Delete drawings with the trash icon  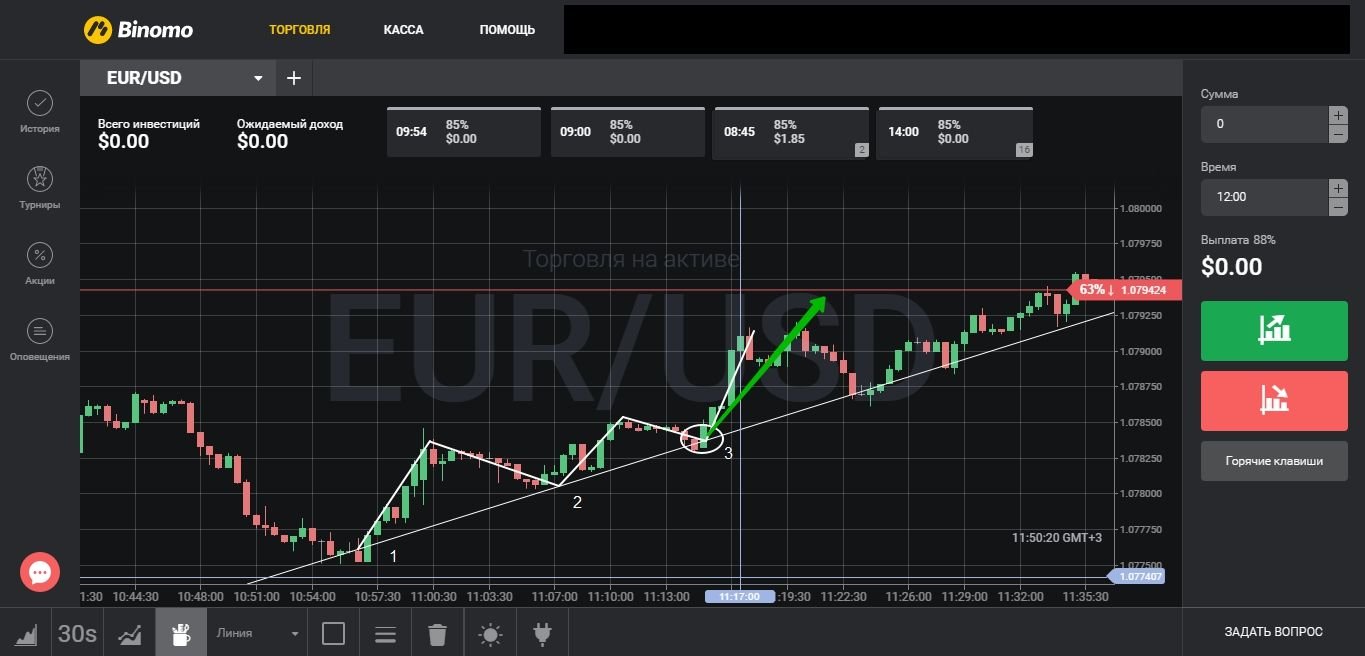(437, 634)
